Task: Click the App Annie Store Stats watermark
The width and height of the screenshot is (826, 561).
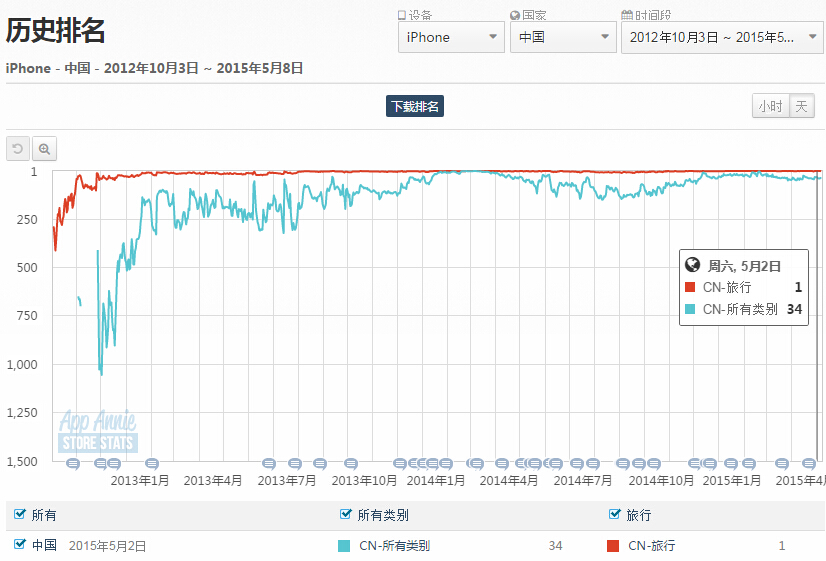Action: pos(98,431)
